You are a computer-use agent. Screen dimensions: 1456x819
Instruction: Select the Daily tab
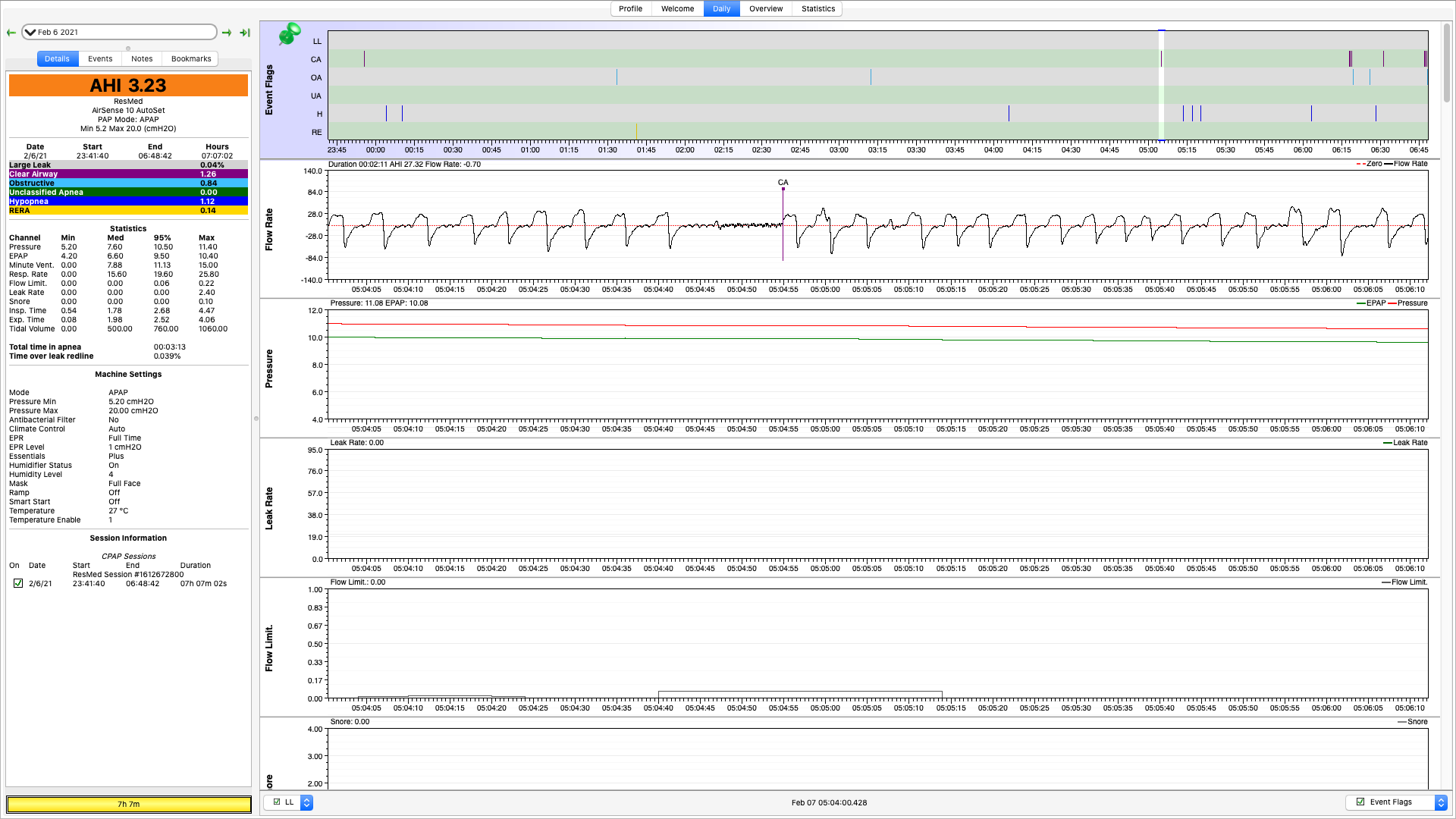point(721,9)
